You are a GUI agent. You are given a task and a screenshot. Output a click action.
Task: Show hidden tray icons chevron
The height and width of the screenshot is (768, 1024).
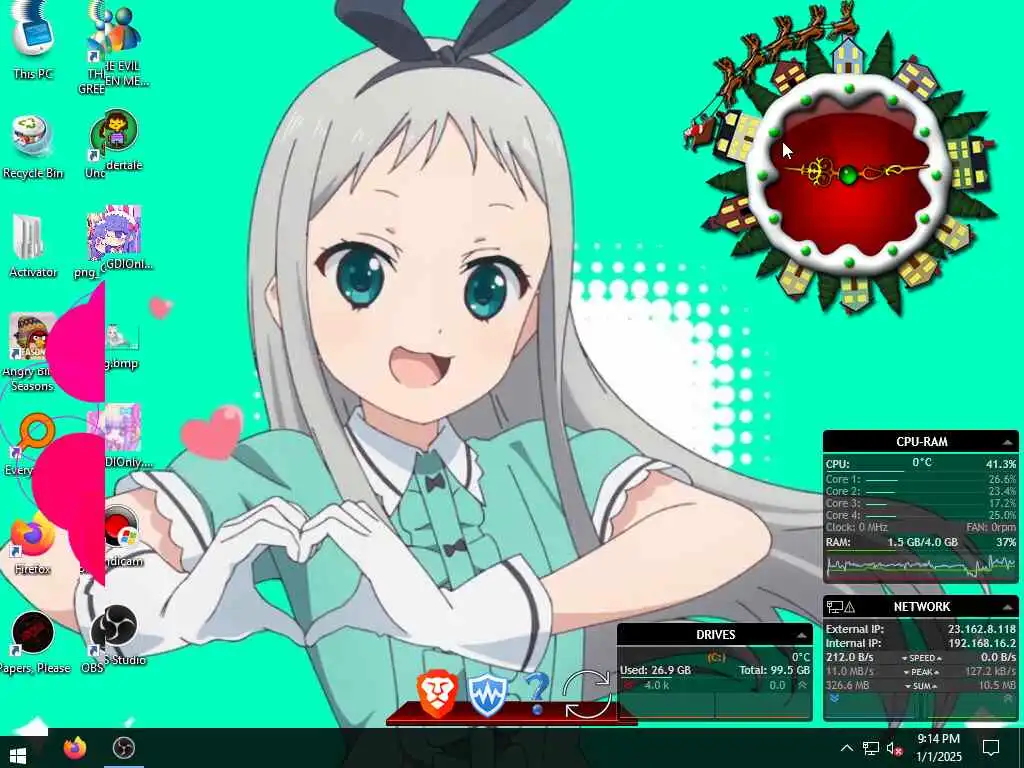846,748
